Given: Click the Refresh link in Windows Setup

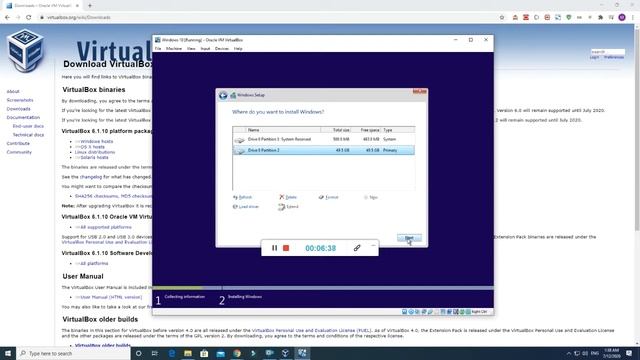Looking at the screenshot, I should point(242,197).
